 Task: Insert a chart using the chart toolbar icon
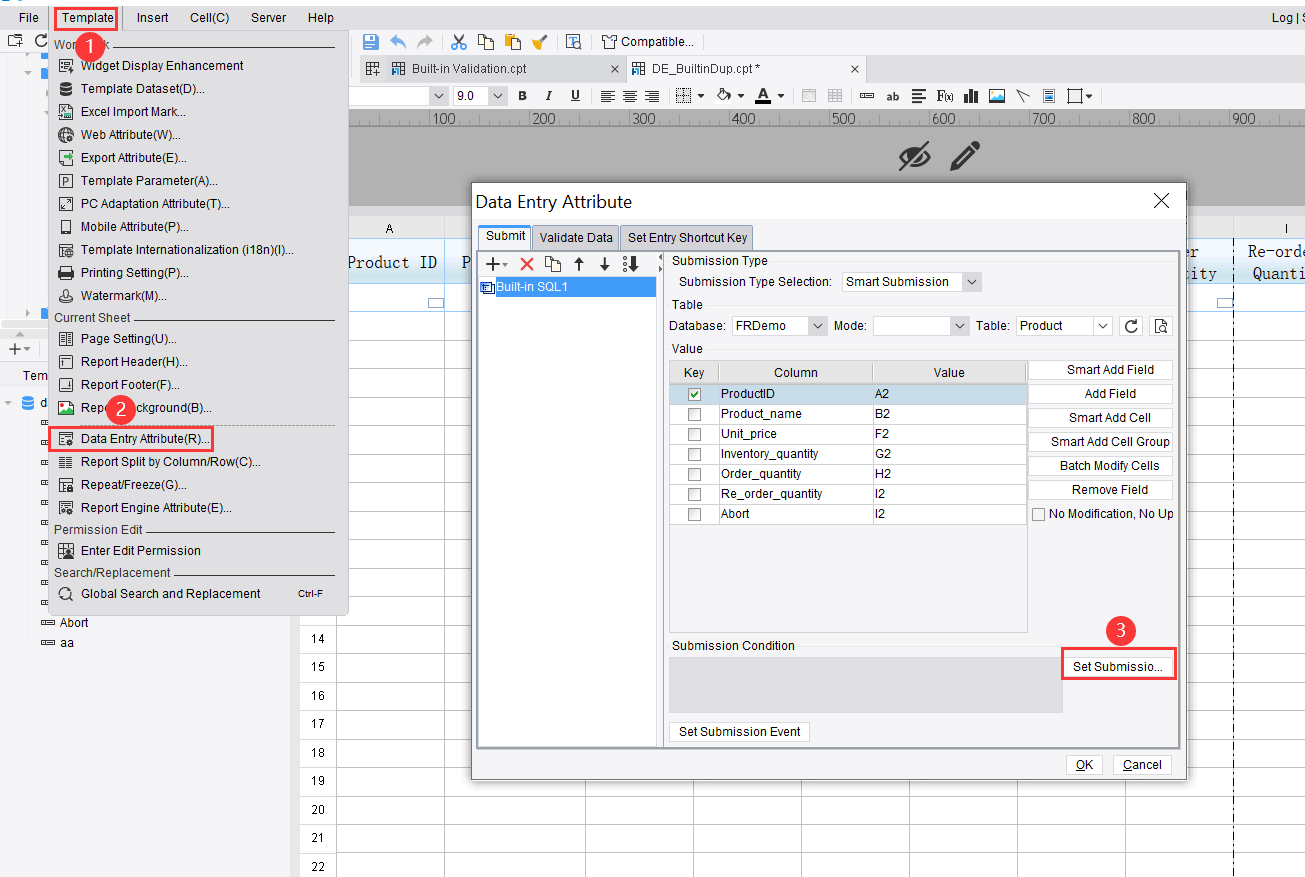point(970,95)
